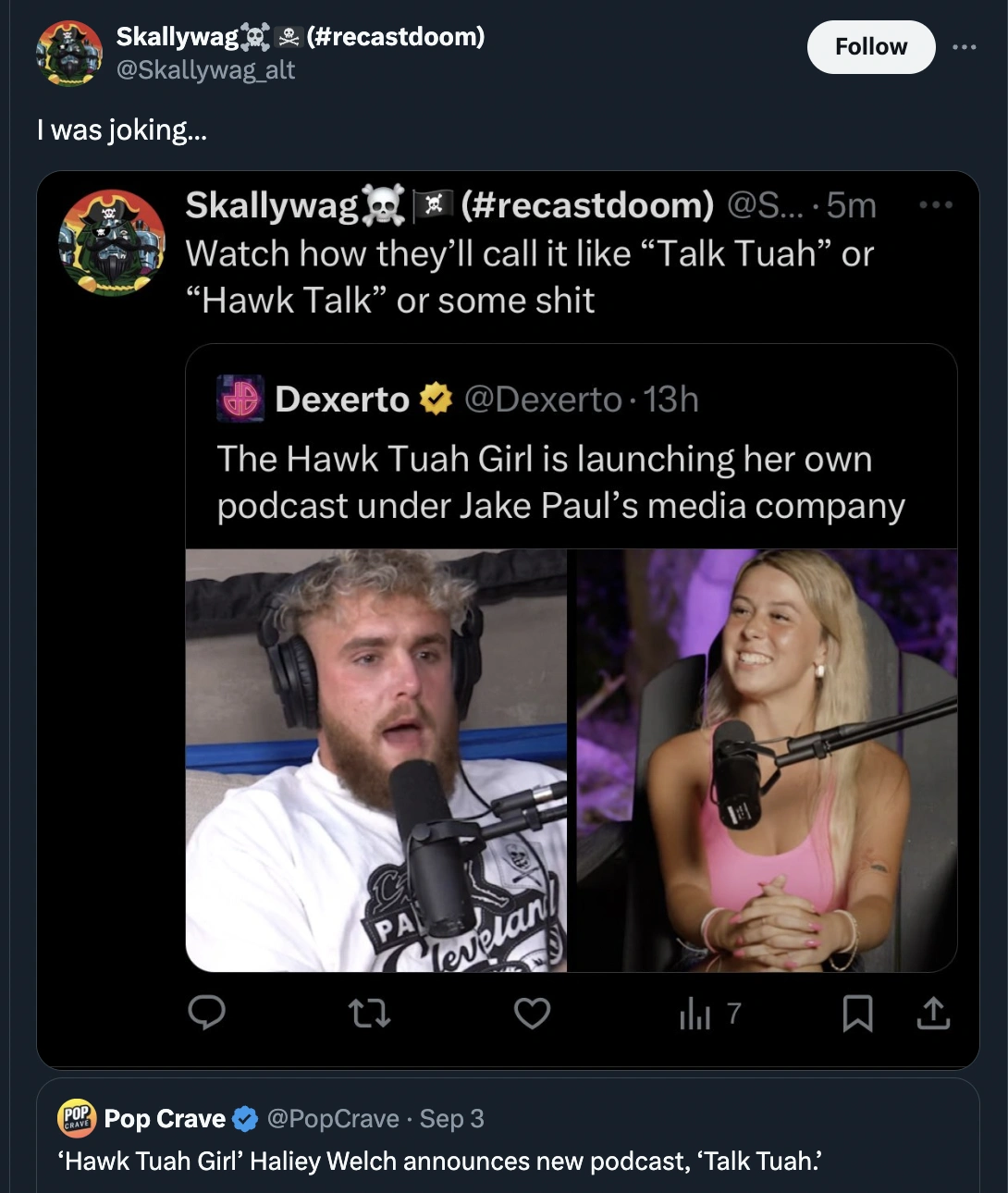Click the 'I was joking...' tweet text
Image resolution: width=1008 pixels, height=1193 pixels.
123,130
